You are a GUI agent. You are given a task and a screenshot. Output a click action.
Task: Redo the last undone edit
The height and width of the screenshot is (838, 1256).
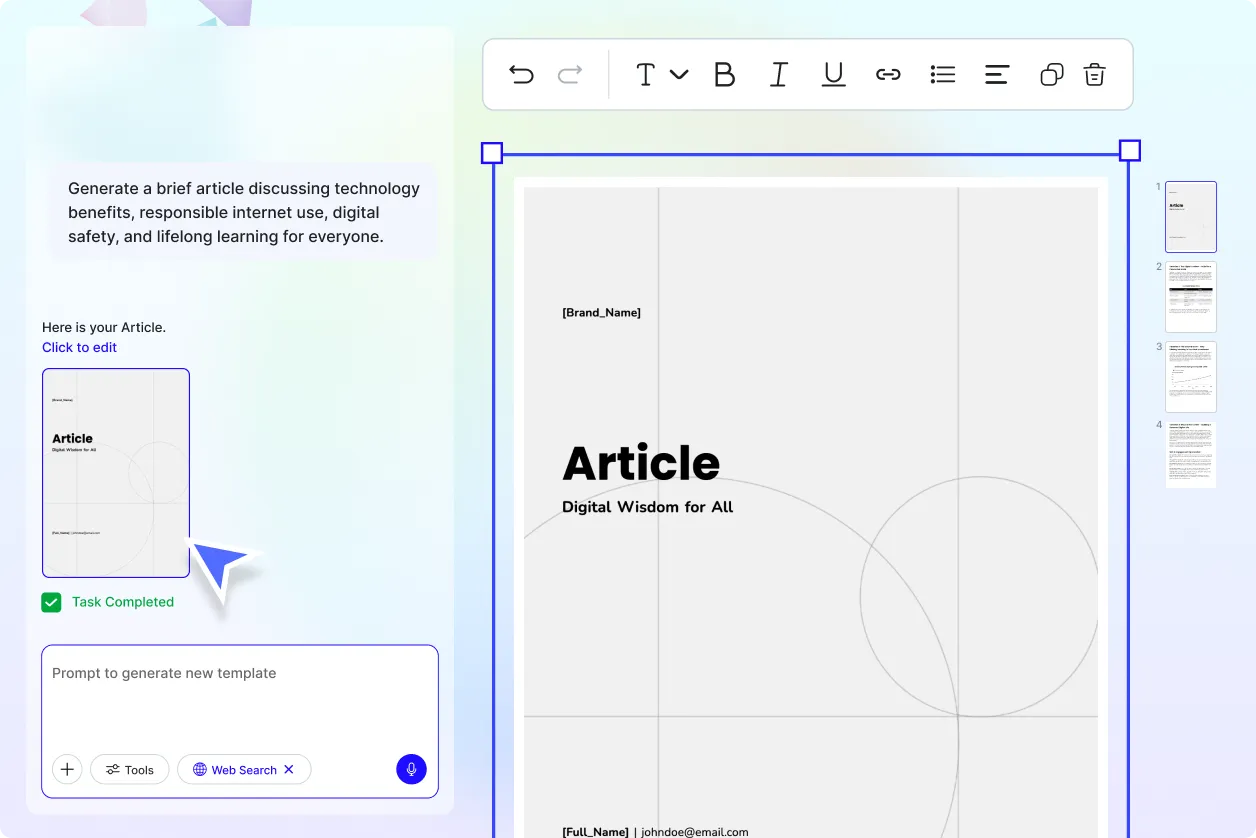(570, 74)
